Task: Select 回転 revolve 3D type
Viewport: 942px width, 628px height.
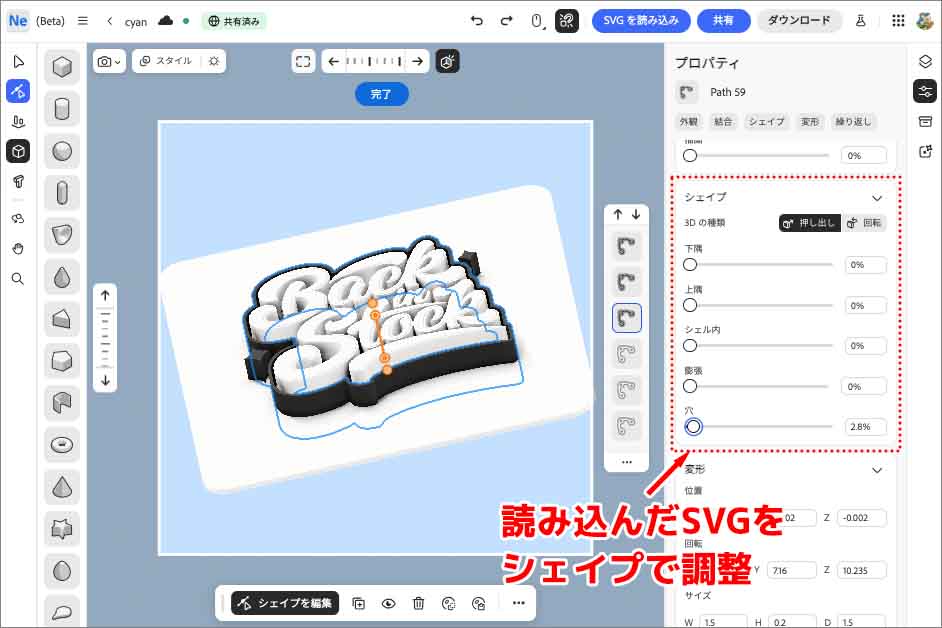Action: coord(864,223)
